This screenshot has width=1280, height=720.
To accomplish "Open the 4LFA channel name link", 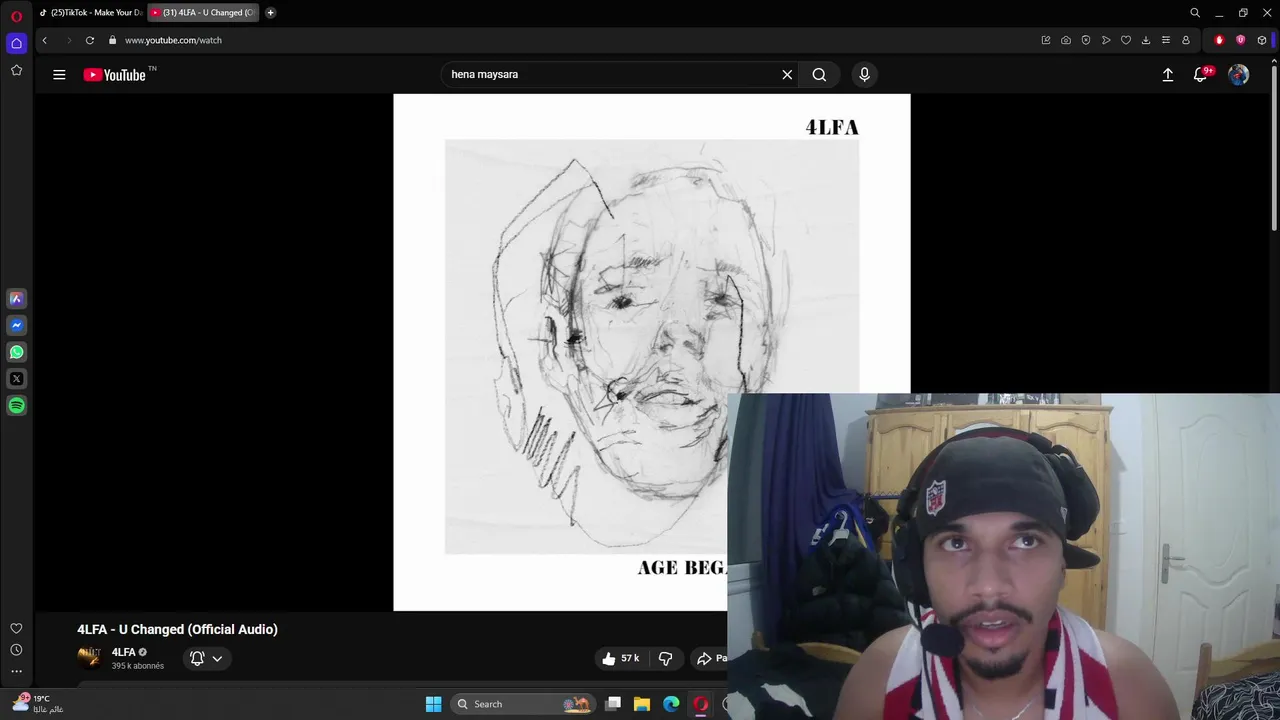I will (x=123, y=652).
